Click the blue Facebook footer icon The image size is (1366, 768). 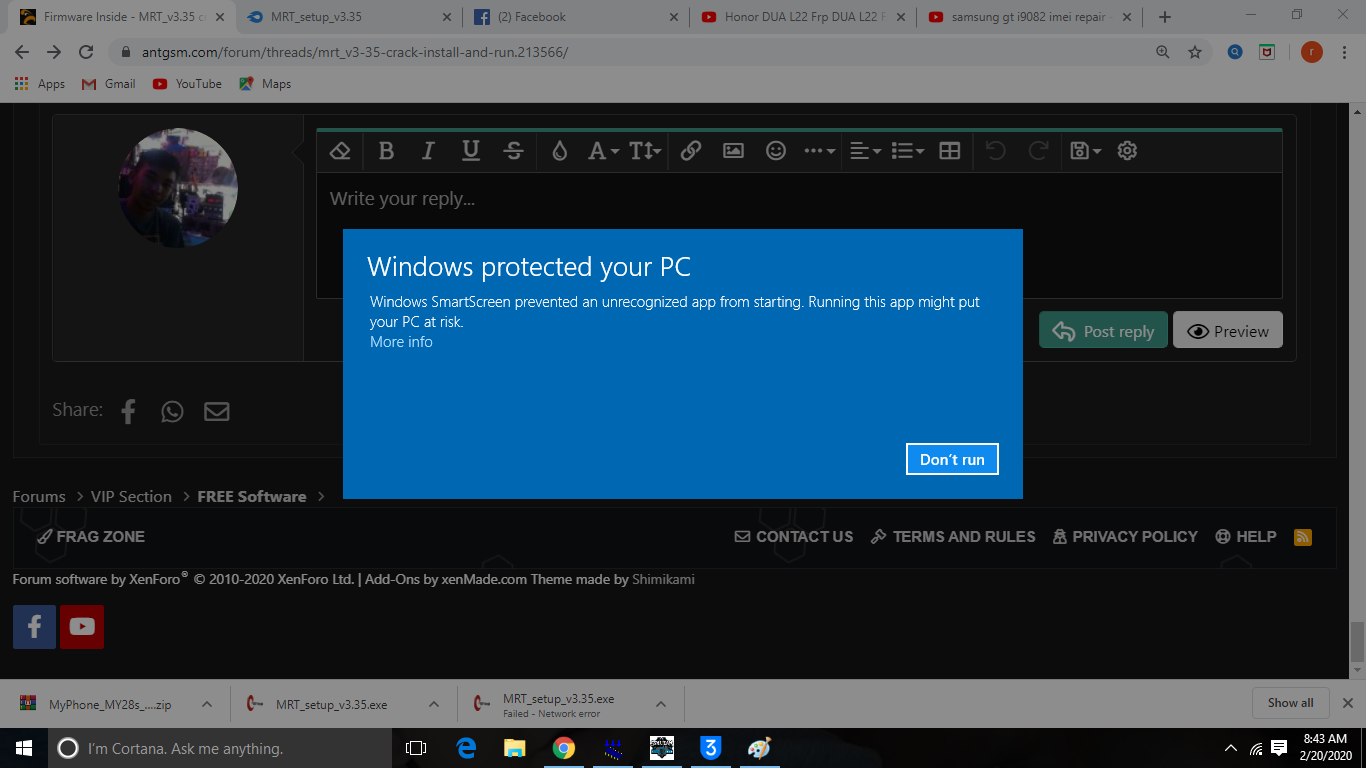34,627
